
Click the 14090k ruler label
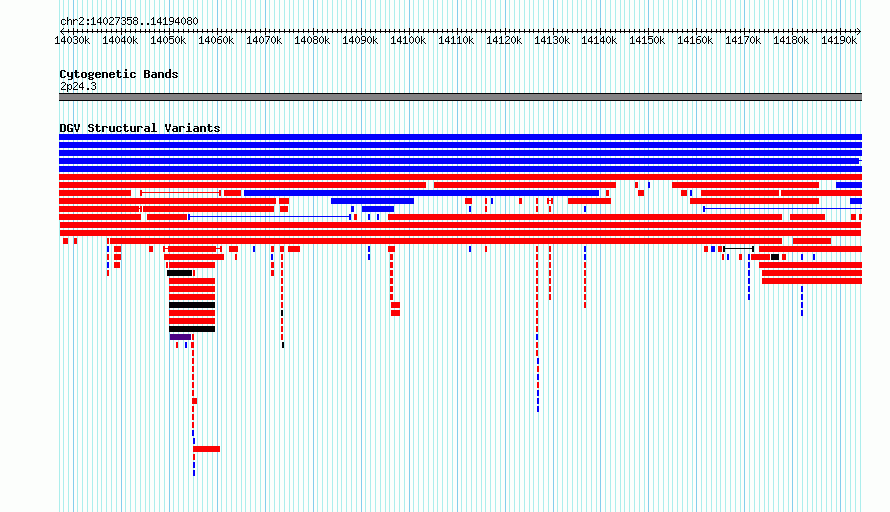pos(360,40)
